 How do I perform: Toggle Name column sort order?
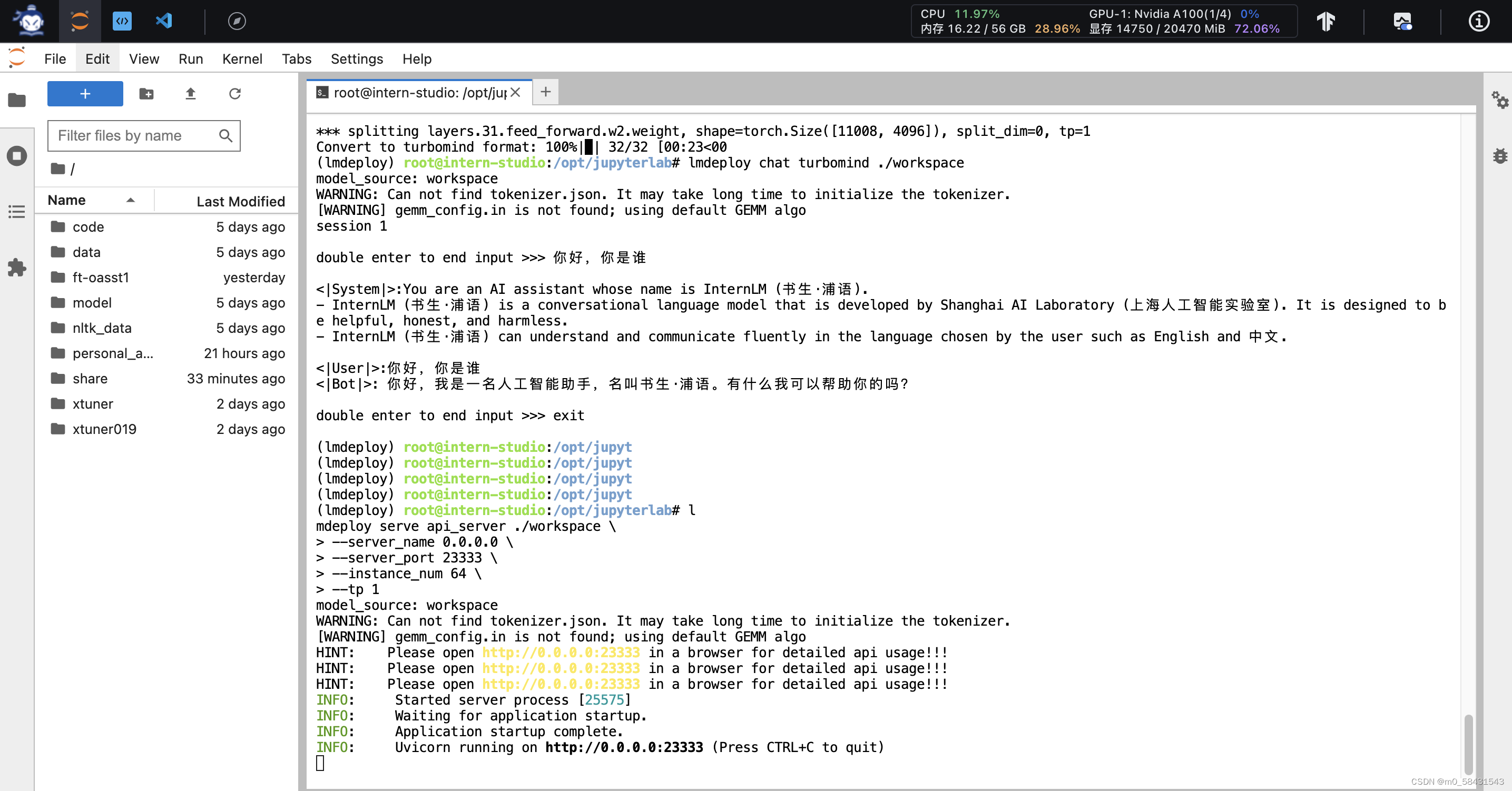91,201
